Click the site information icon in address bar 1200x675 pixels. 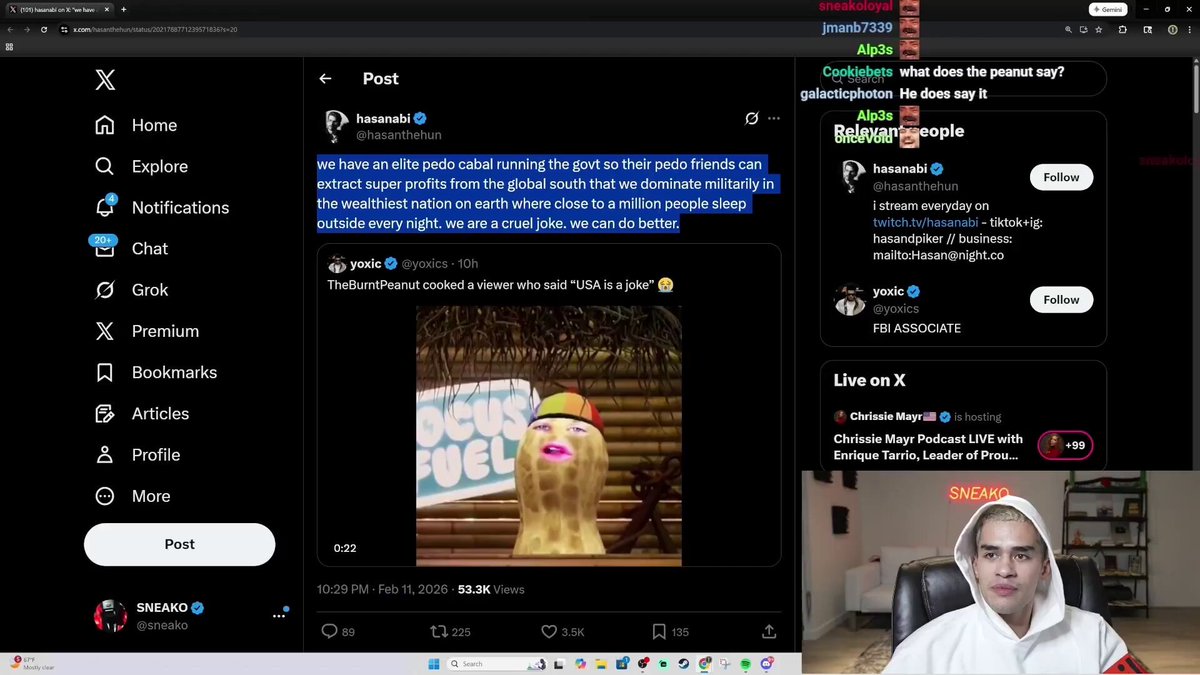[64, 29]
